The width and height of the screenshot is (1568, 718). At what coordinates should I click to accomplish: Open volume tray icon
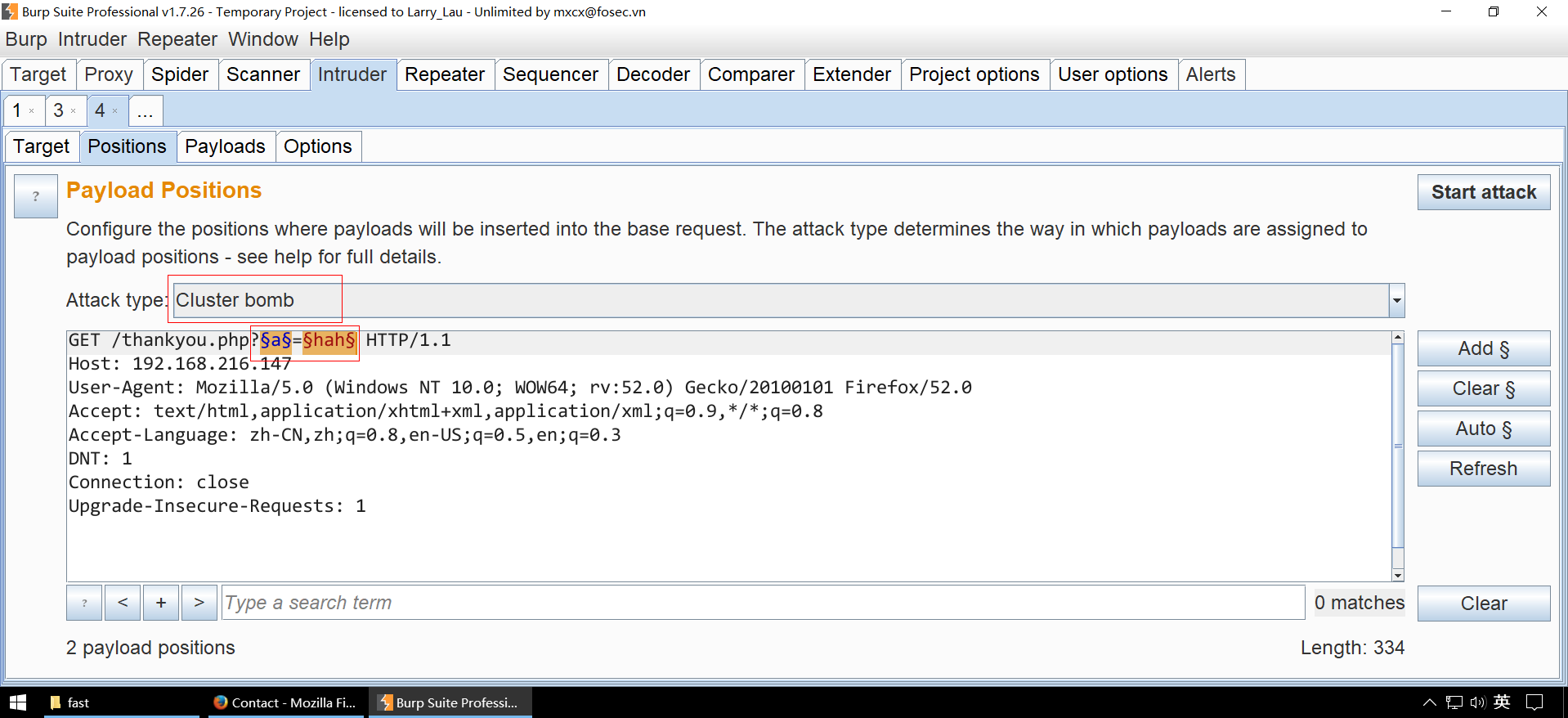point(1477,702)
